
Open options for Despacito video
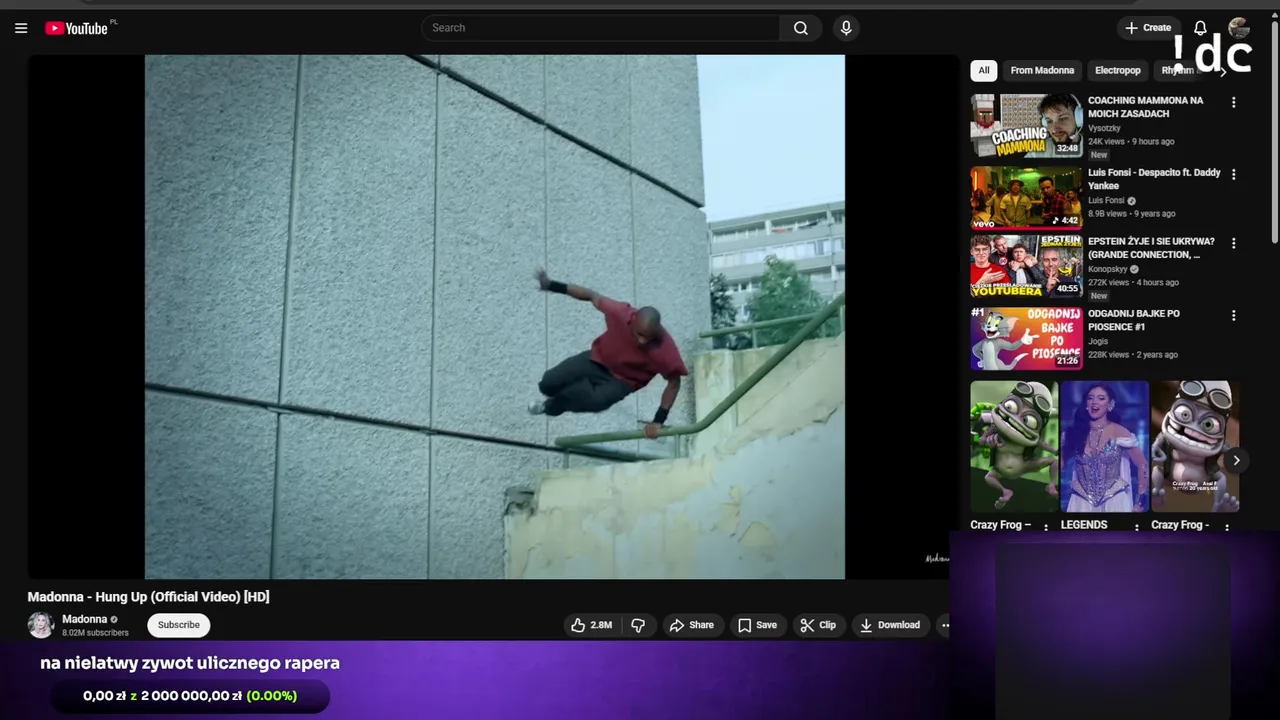(1233, 174)
